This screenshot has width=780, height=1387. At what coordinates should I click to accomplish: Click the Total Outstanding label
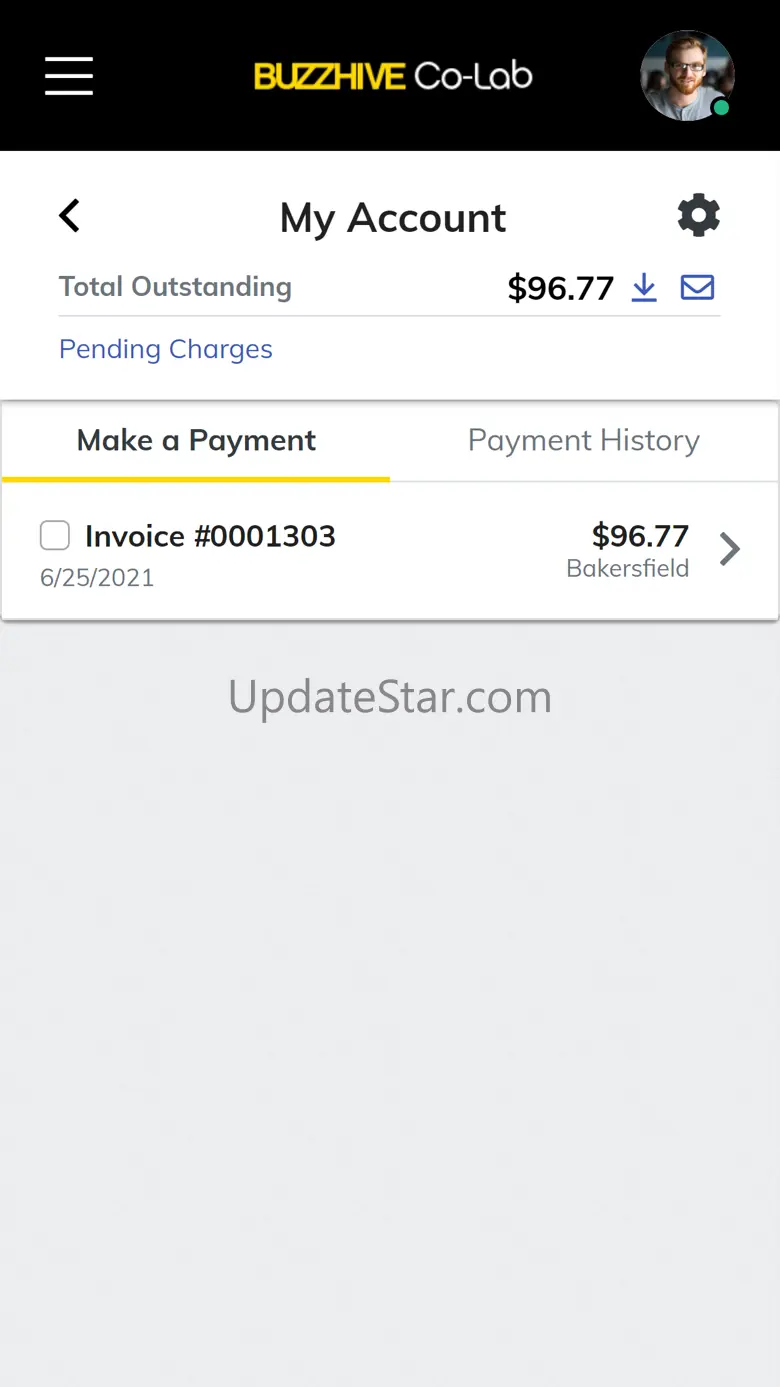point(175,287)
